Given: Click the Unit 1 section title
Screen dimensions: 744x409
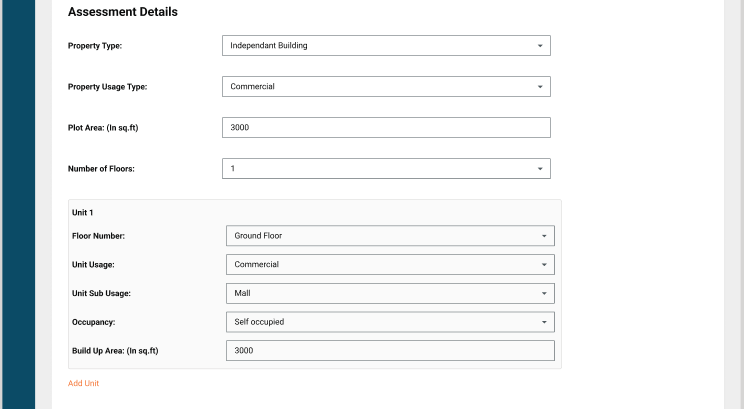Looking at the screenshot, I should coord(83,213).
